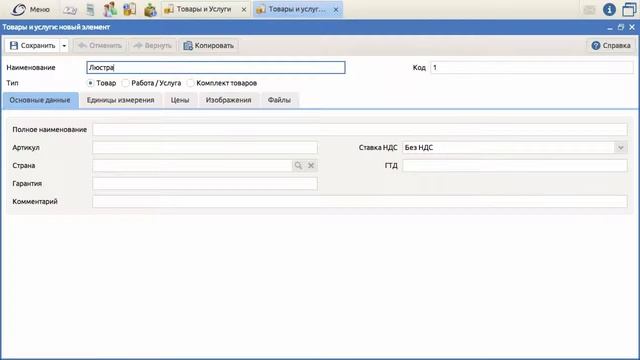Click the Полное наименование field
640x360 pixels.
tap(360, 129)
